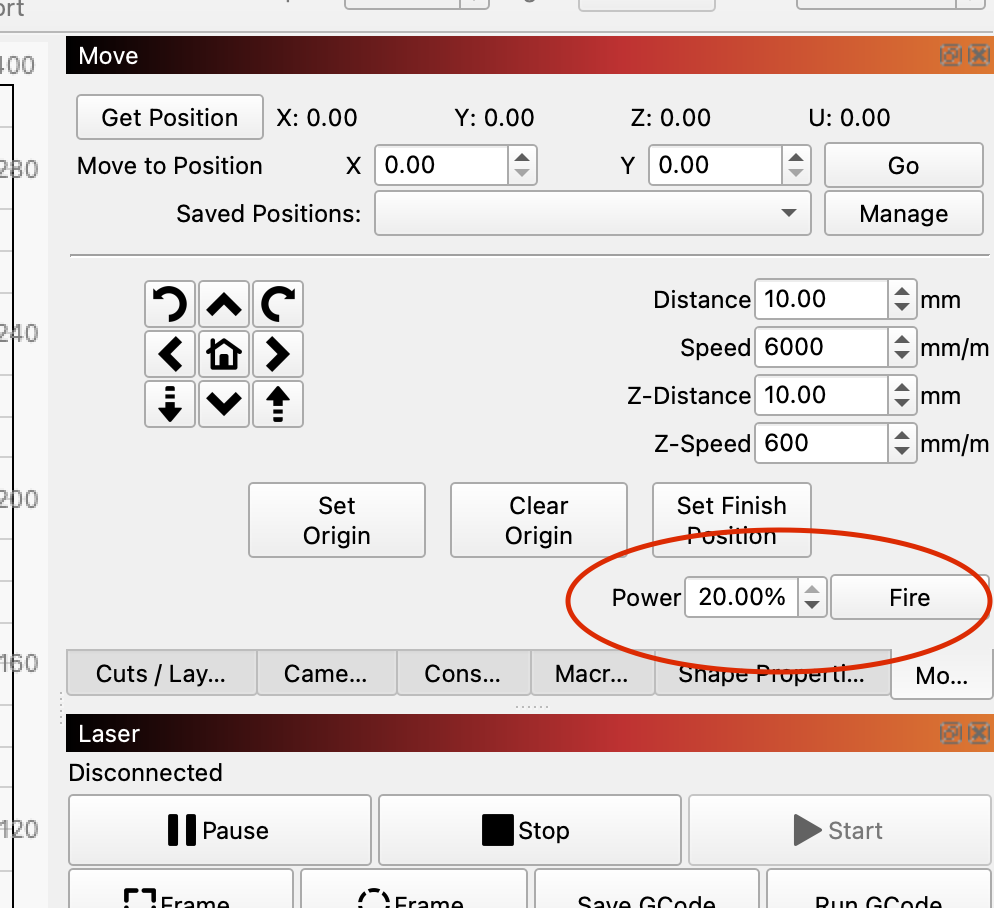The height and width of the screenshot is (908, 994).
Task: Switch to the Cuts / Layers tab
Action: [x=161, y=673]
